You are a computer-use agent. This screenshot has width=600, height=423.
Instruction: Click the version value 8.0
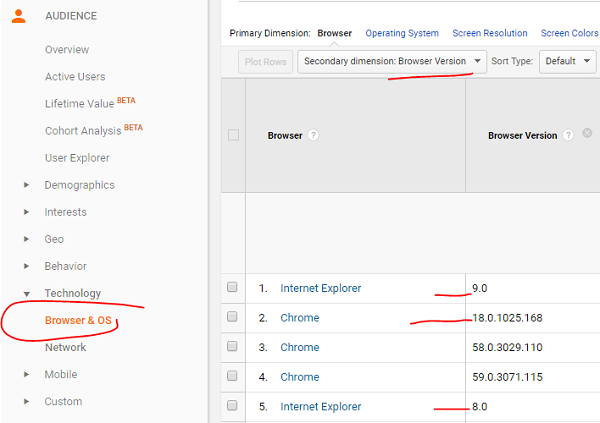coord(479,407)
